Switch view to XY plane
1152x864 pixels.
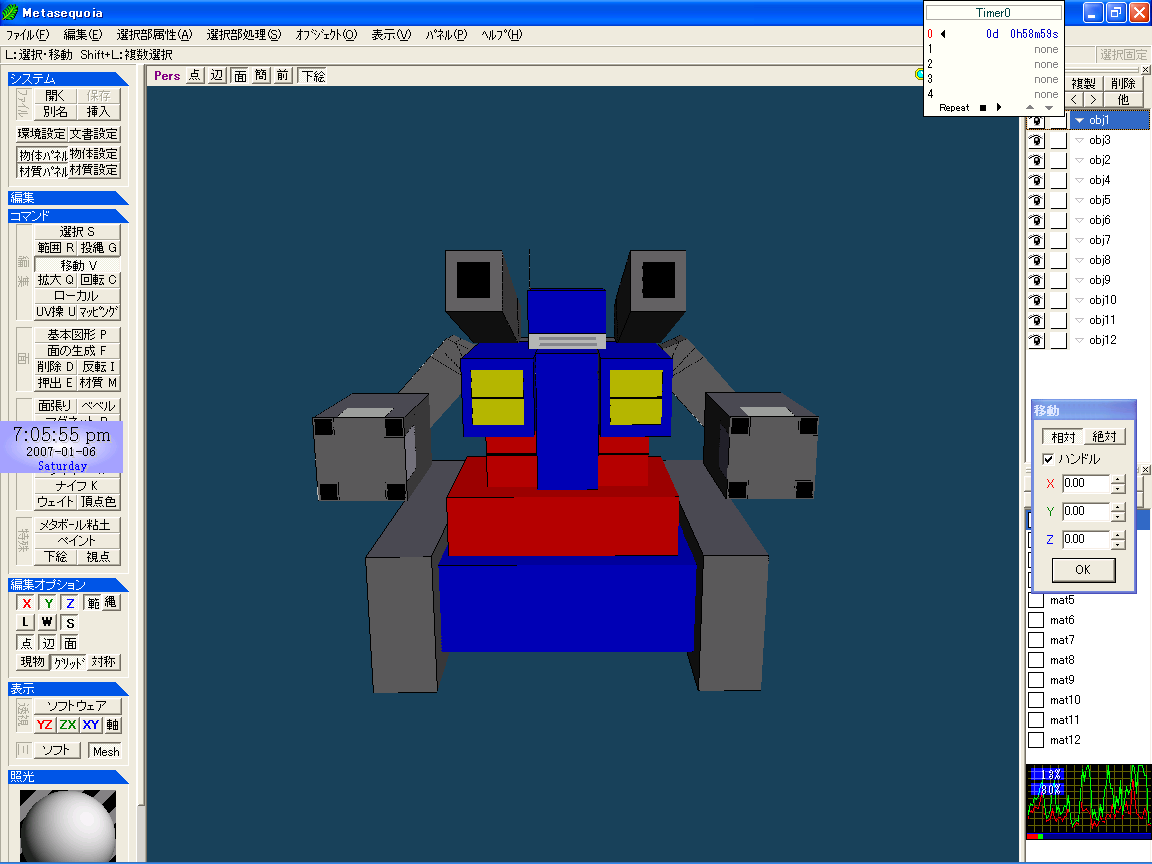tap(90, 724)
